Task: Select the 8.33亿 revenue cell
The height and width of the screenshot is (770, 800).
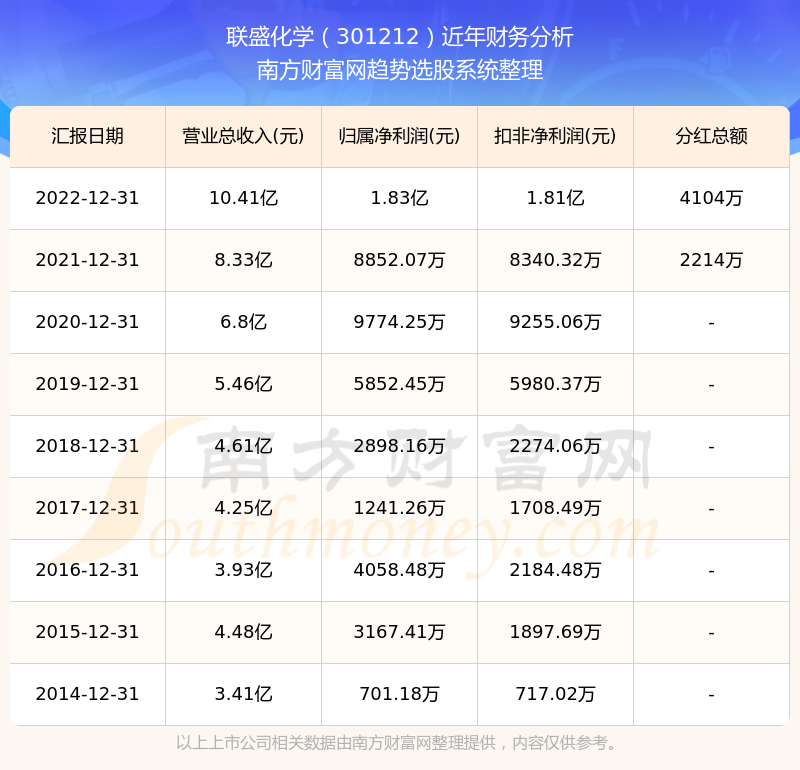Action: point(243,260)
